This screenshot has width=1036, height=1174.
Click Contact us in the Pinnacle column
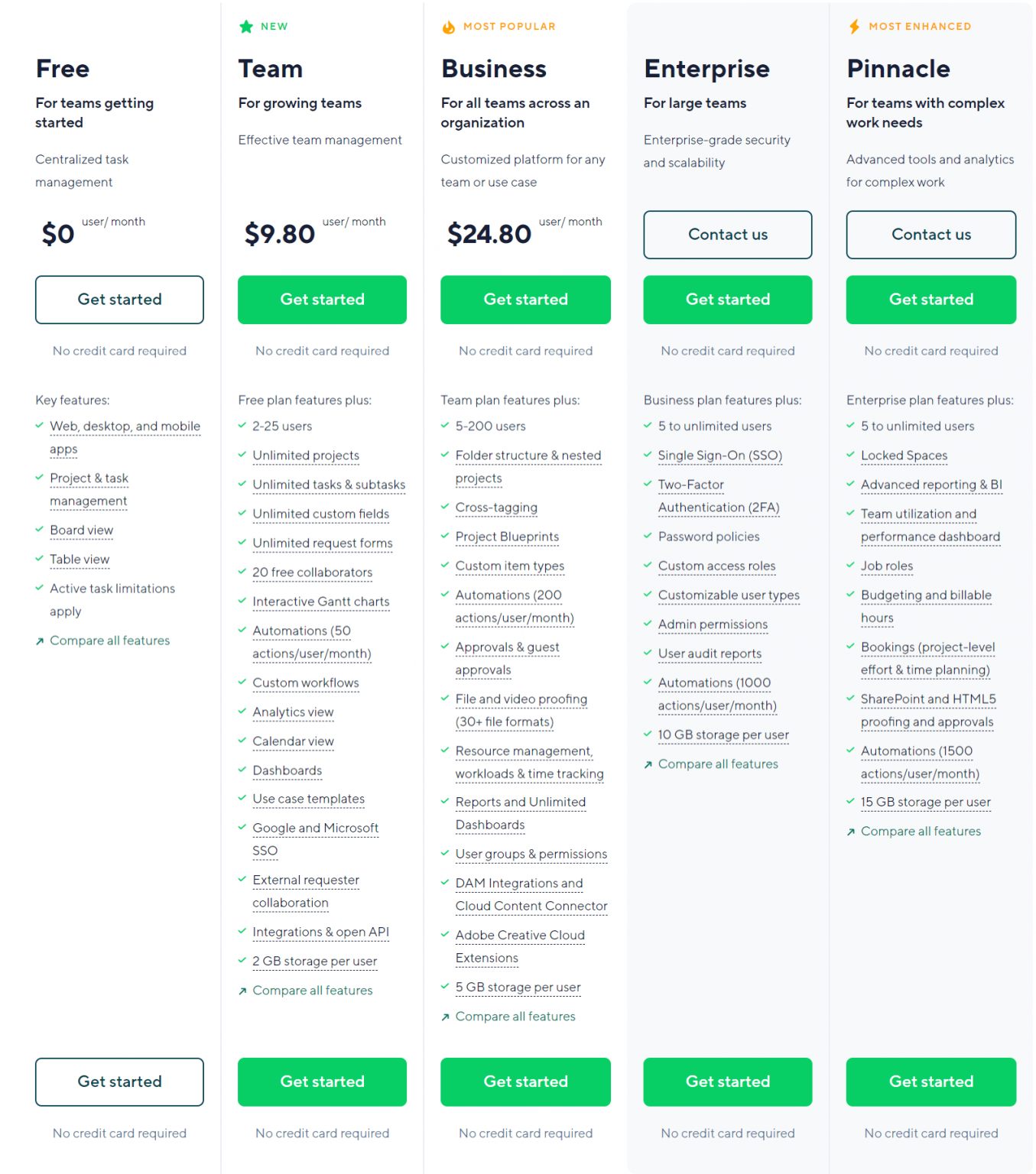[x=930, y=235]
